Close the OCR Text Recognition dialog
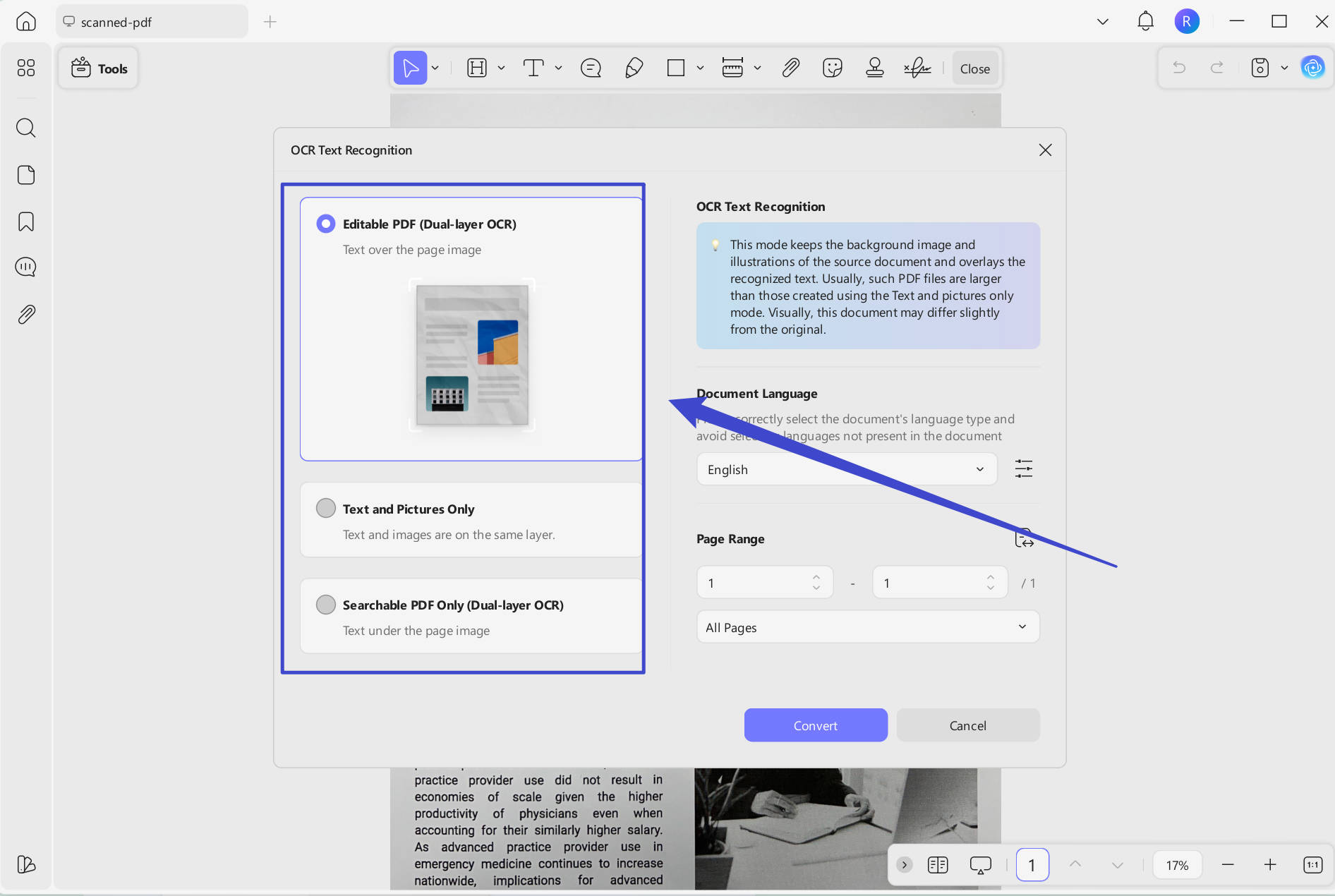Viewport: 1335px width, 896px height. pyautogui.click(x=1045, y=150)
